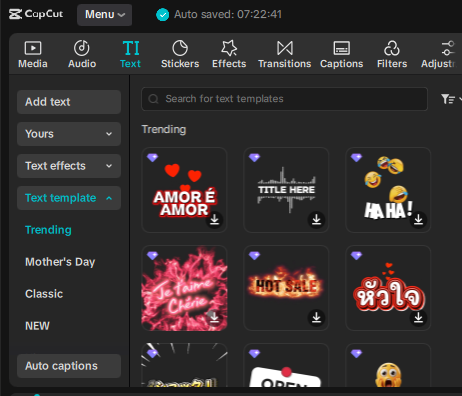The height and width of the screenshot is (396, 462).
Task: Open the Media tab
Action: (x=33, y=54)
